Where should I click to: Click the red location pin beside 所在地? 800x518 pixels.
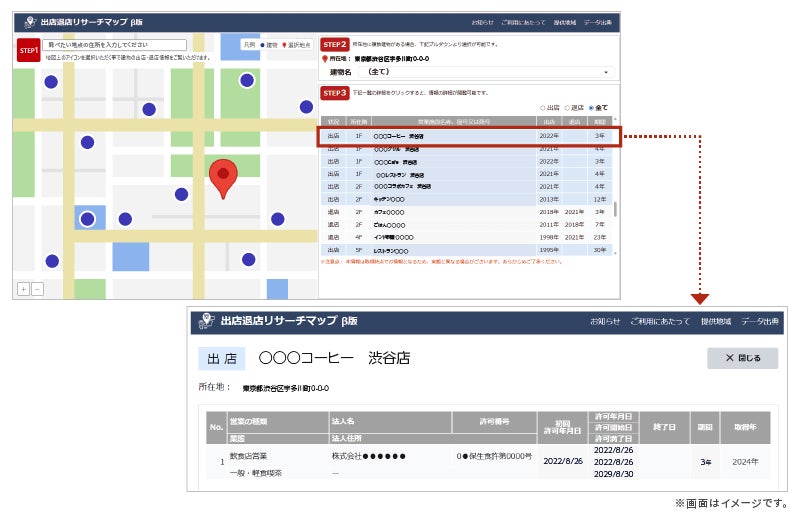(324, 59)
